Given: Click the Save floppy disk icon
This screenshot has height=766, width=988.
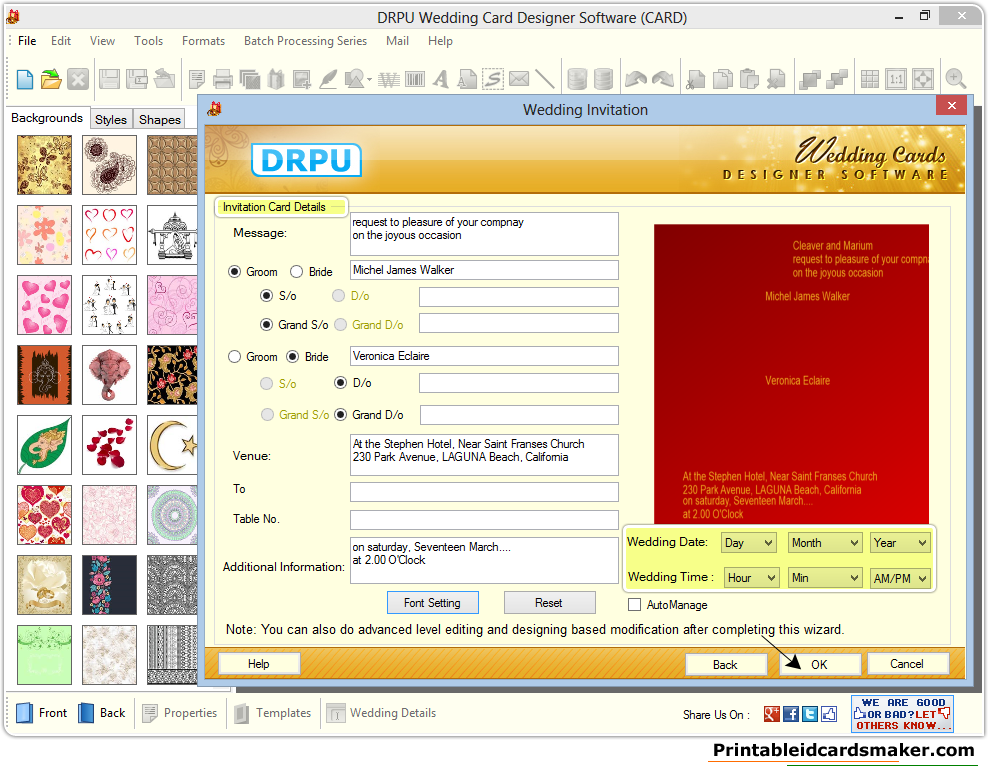Looking at the screenshot, I should click(109, 79).
